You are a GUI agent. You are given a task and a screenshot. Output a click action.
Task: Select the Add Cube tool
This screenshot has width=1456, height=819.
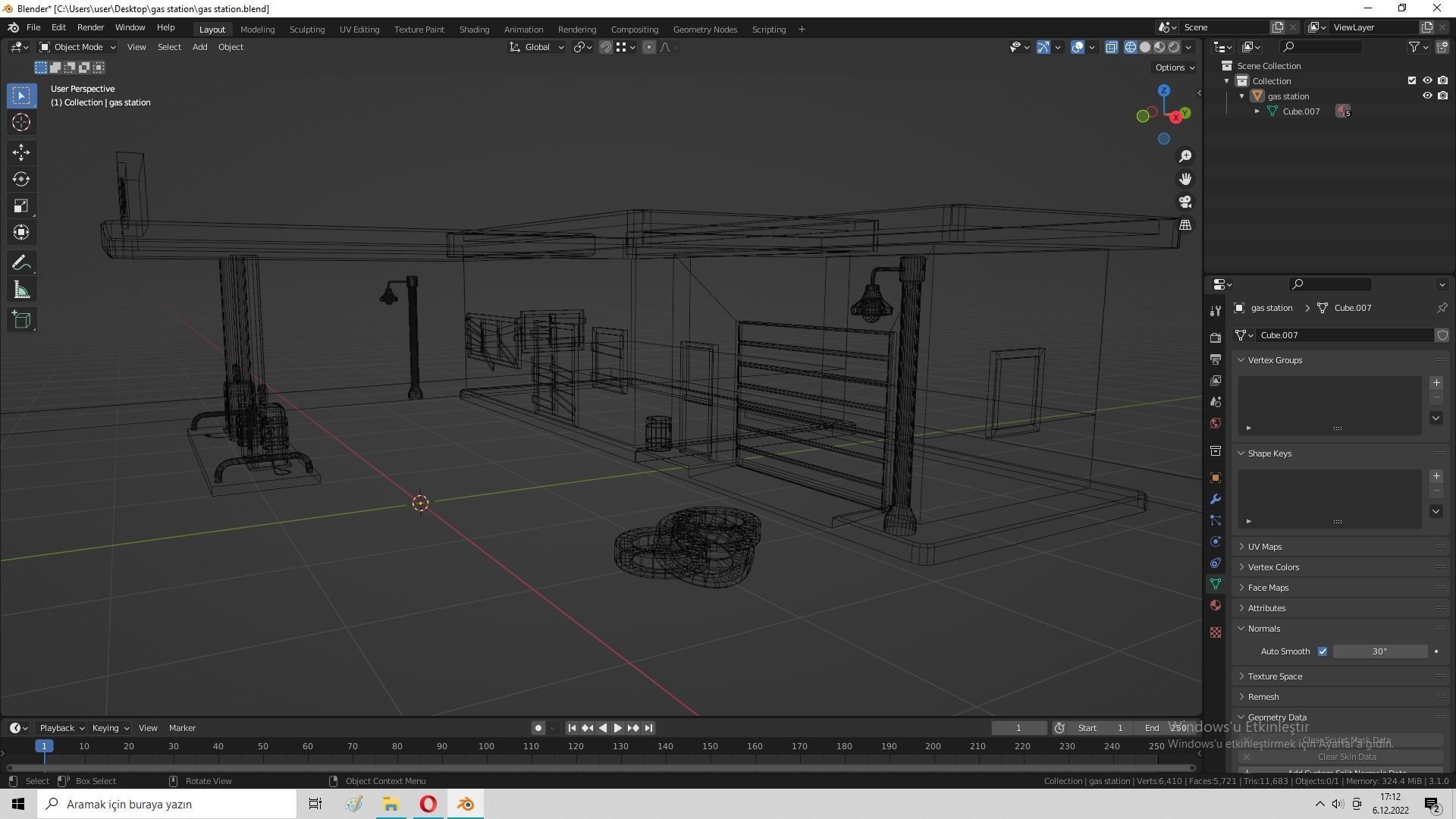point(21,319)
